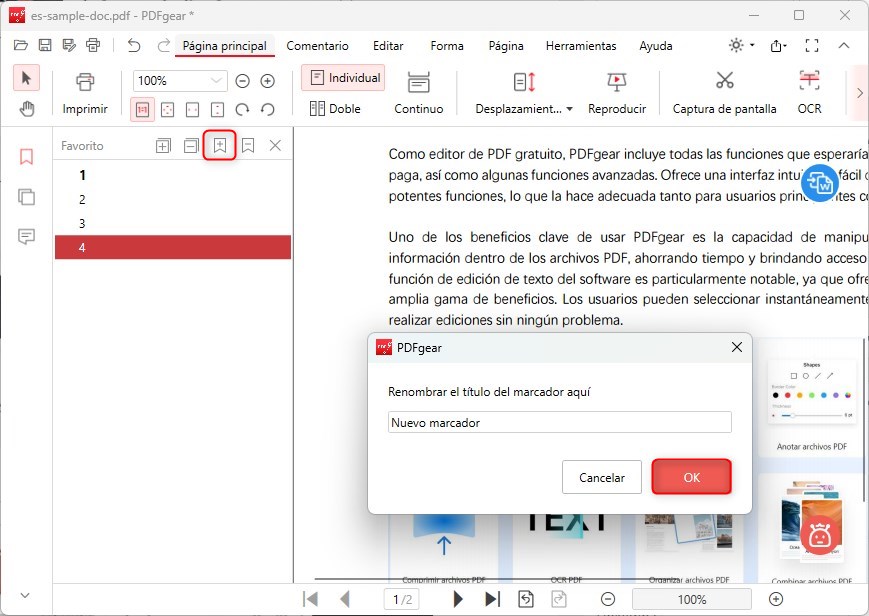Open the Editar tab

click(388, 46)
